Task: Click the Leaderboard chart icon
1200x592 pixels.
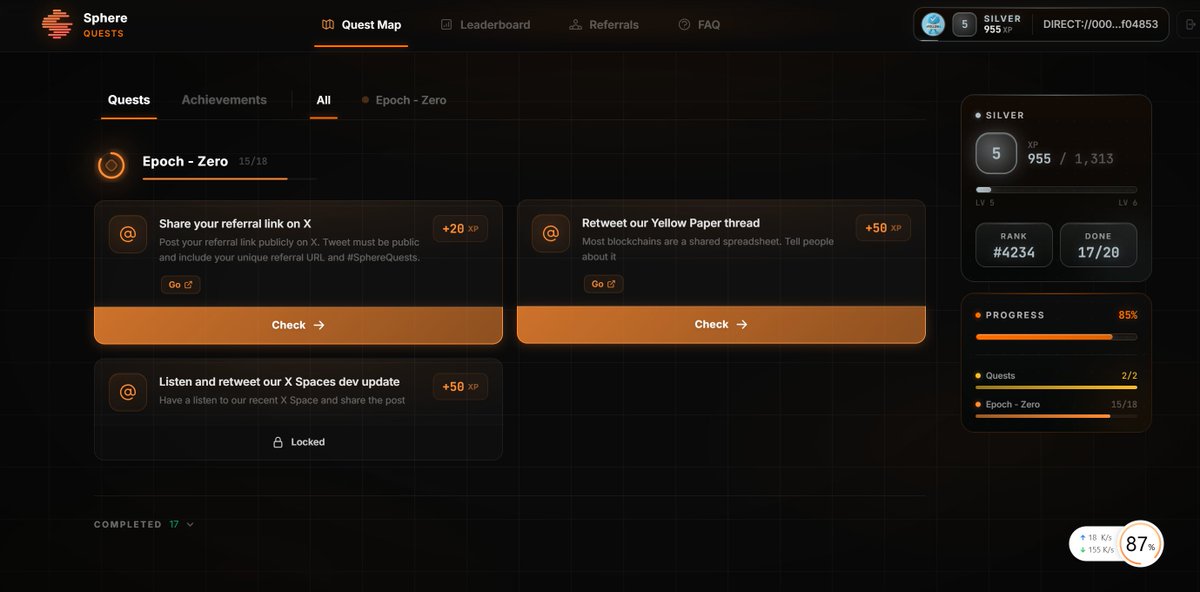Action: coord(446,24)
